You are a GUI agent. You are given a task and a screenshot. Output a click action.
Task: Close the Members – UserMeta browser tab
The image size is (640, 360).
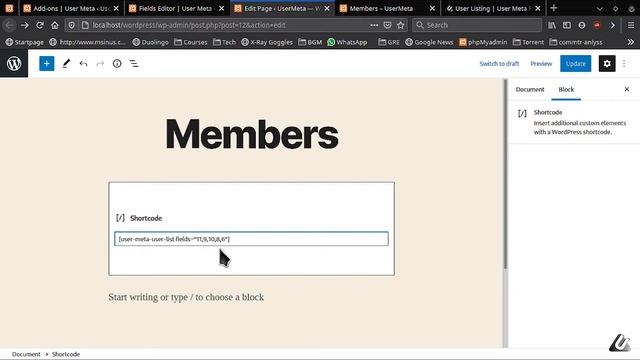pyautogui.click(x=432, y=8)
